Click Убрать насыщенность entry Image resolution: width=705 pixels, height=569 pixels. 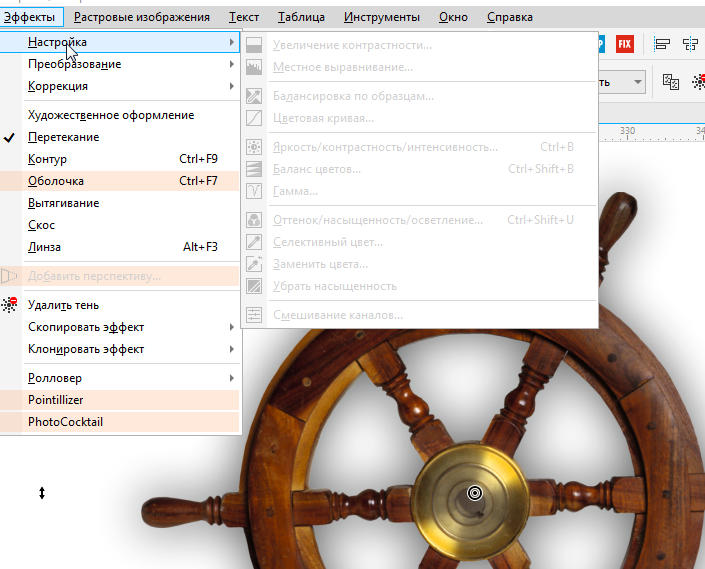pyautogui.click(x=419, y=286)
